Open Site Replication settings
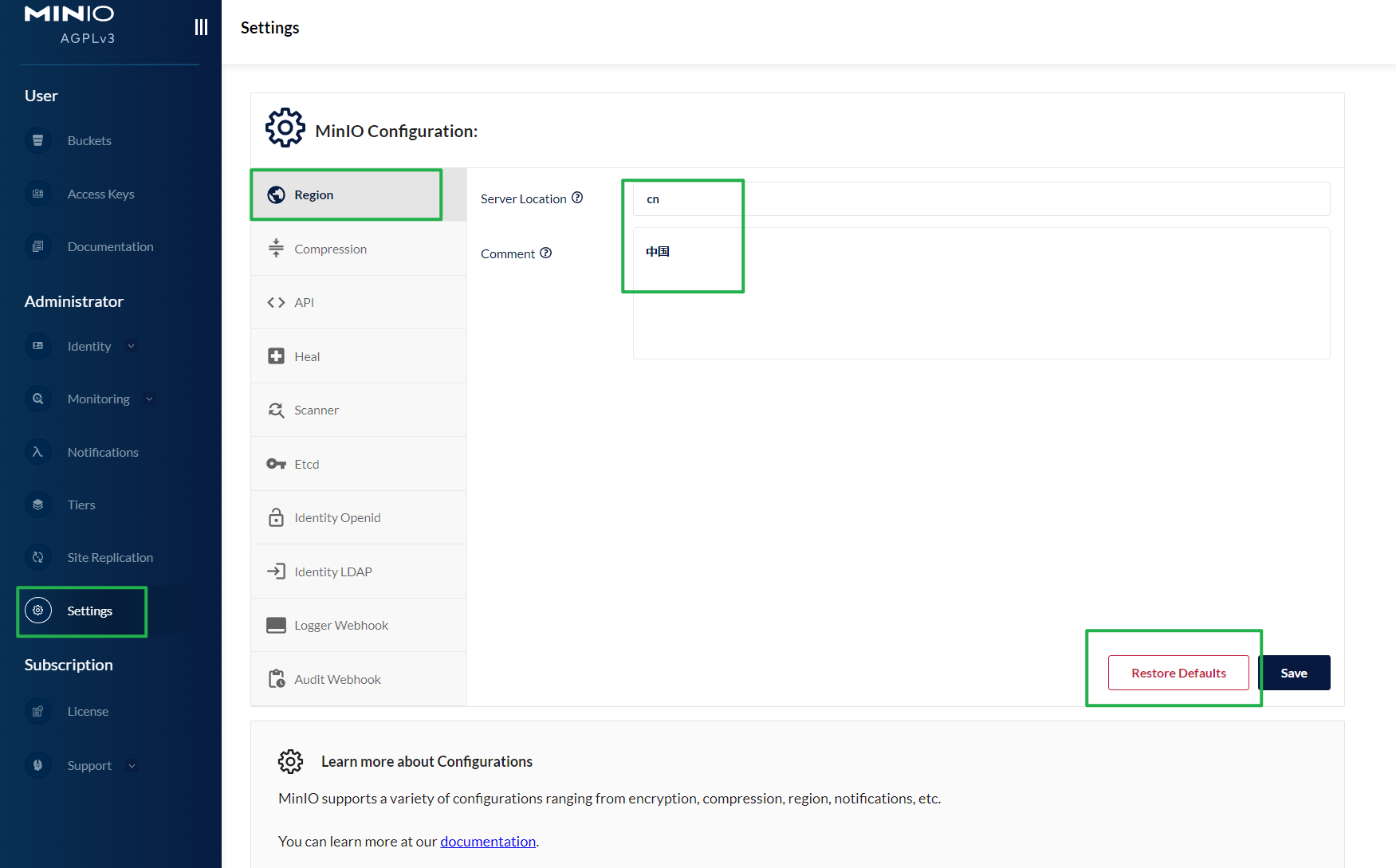This screenshot has width=1396, height=868. (x=110, y=557)
